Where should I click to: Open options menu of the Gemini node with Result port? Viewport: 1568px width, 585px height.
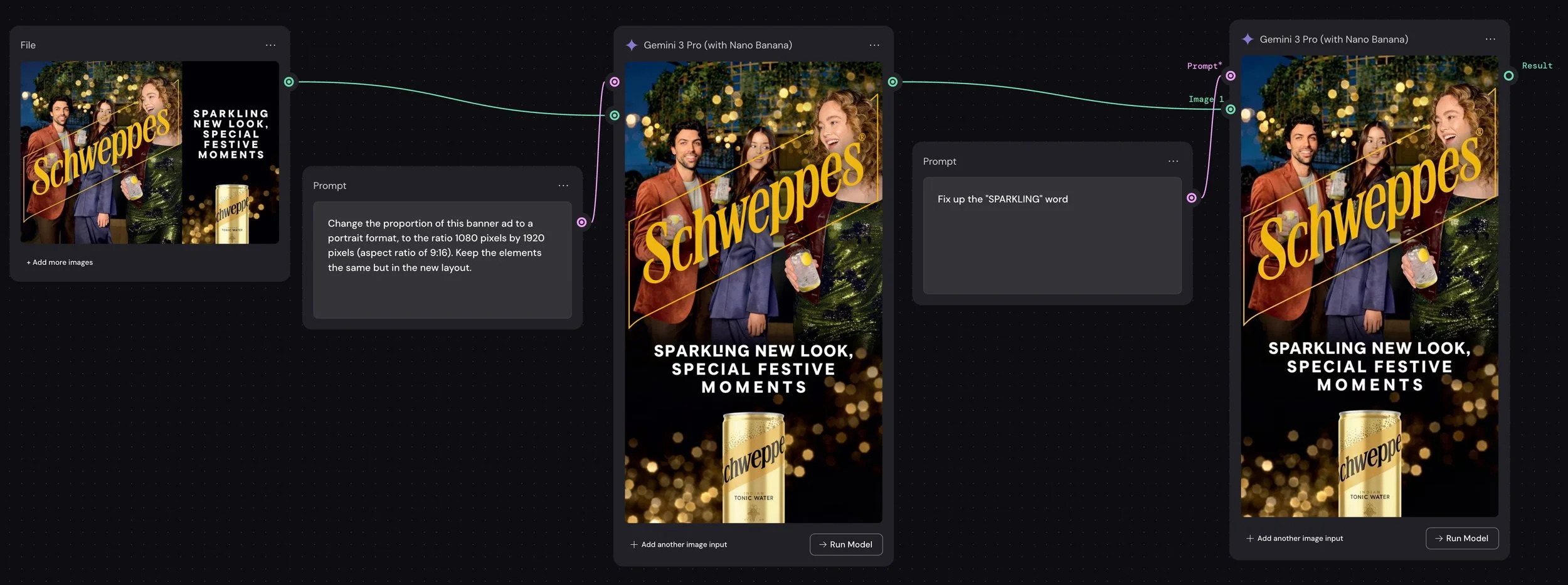(1490, 39)
